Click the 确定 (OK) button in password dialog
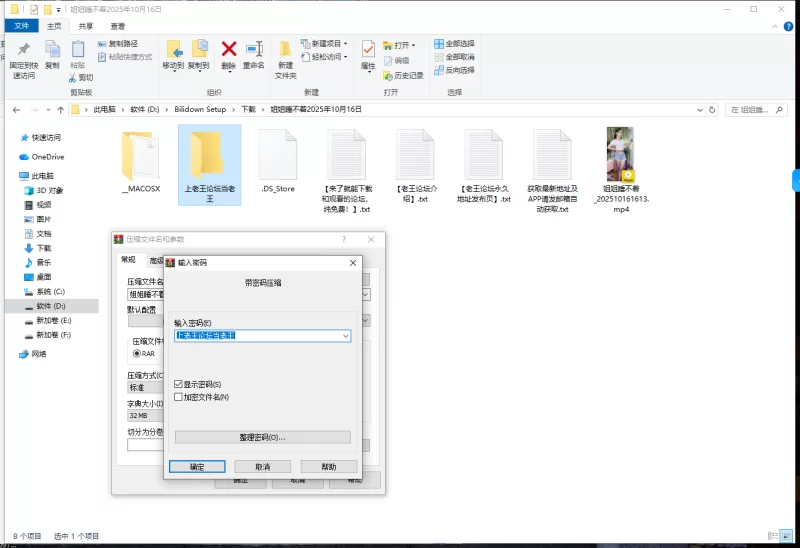800x548 pixels. coord(197,467)
